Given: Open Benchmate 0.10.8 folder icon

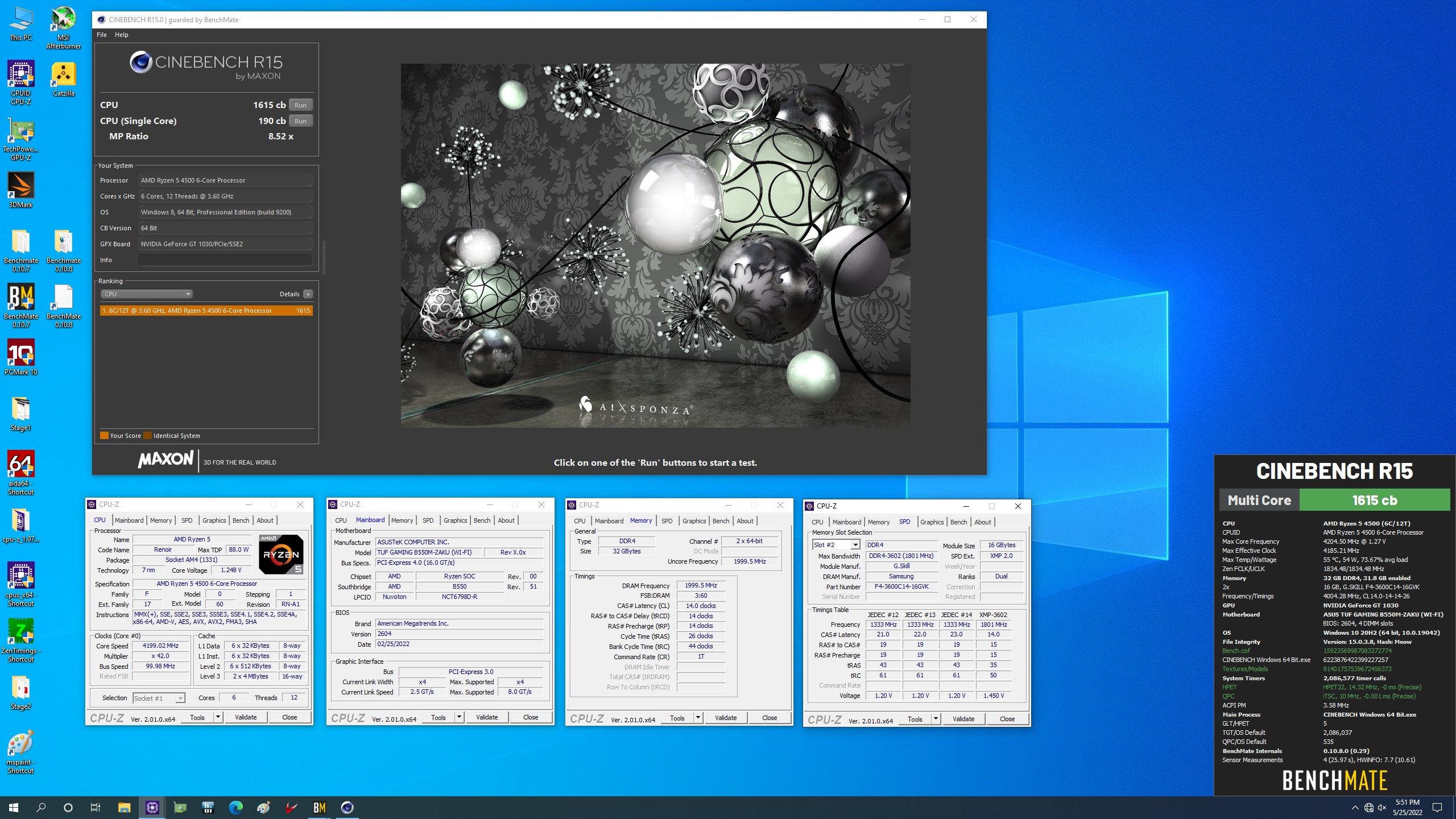Looking at the screenshot, I should coord(63,251).
